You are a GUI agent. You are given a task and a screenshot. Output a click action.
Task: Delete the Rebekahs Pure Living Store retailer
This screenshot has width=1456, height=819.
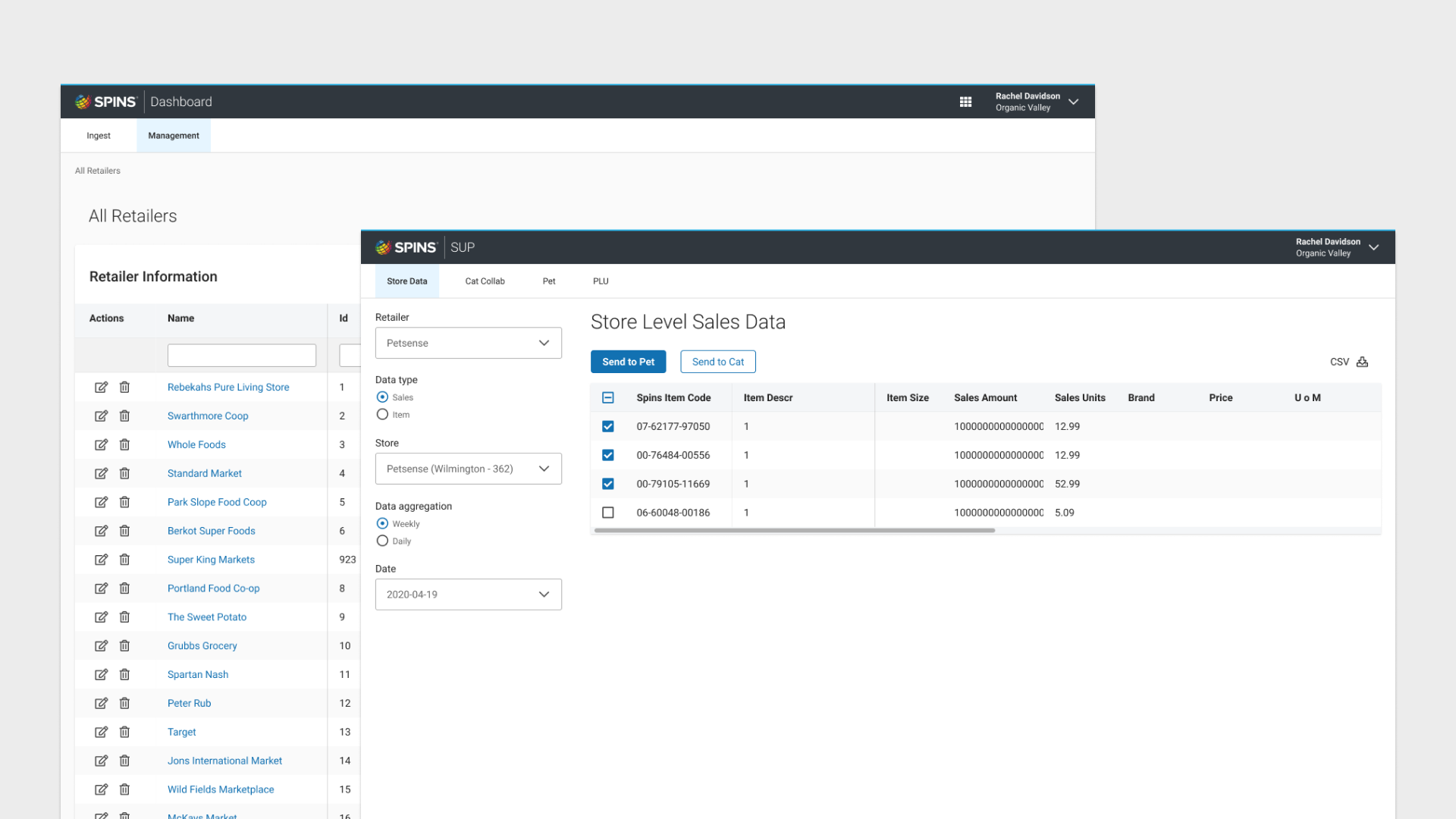[124, 388]
